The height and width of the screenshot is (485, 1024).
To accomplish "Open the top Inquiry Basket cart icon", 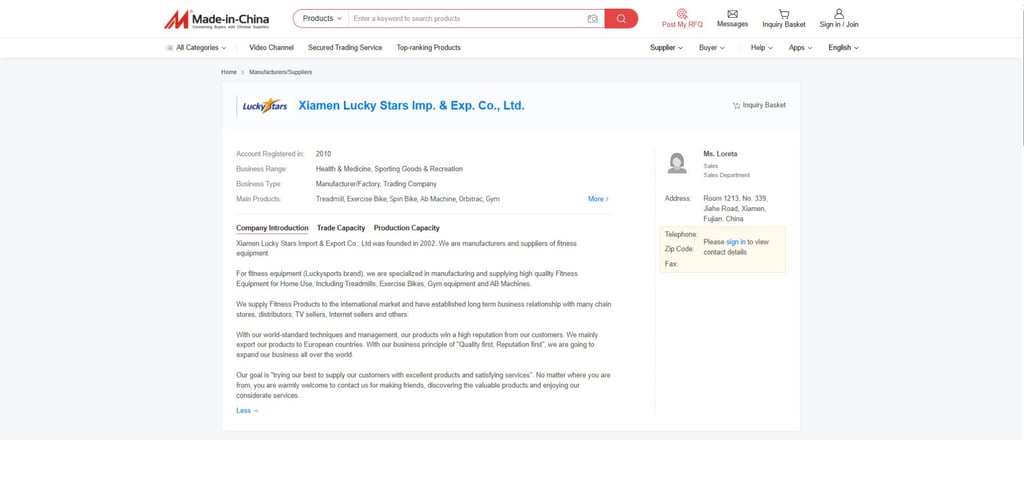I will [784, 18].
